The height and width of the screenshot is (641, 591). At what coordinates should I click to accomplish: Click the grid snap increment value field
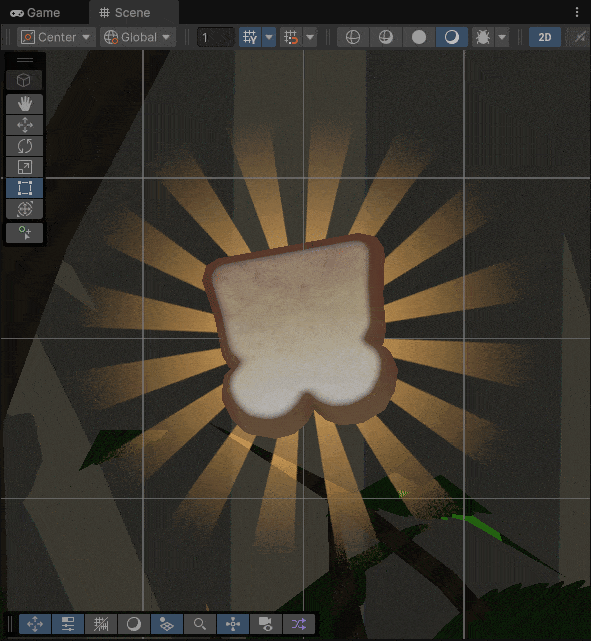click(x=215, y=38)
